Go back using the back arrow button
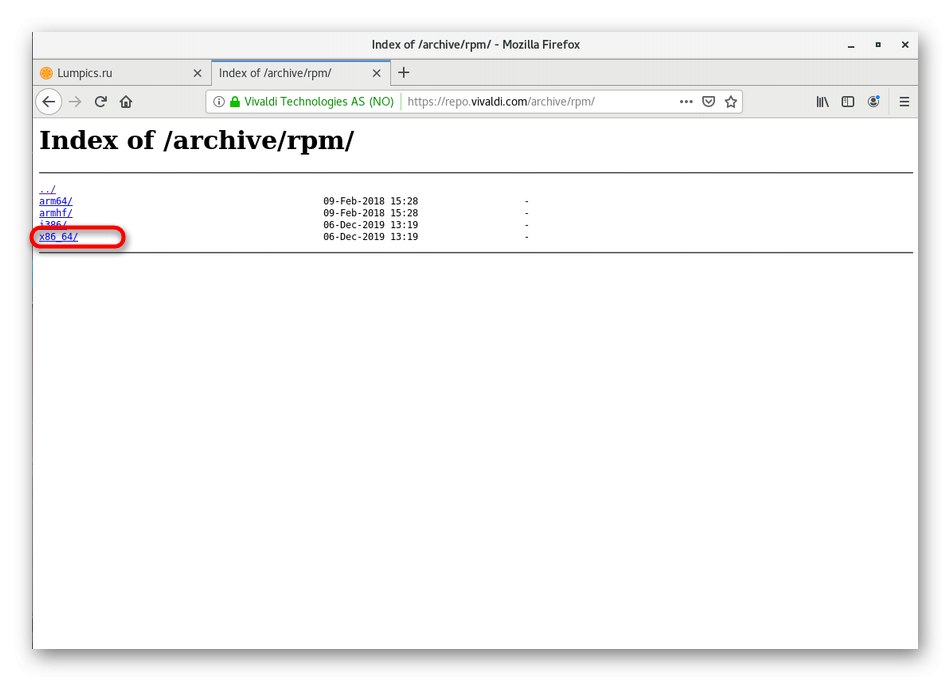This screenshot has width=950, height=681. tap(48, 102)
